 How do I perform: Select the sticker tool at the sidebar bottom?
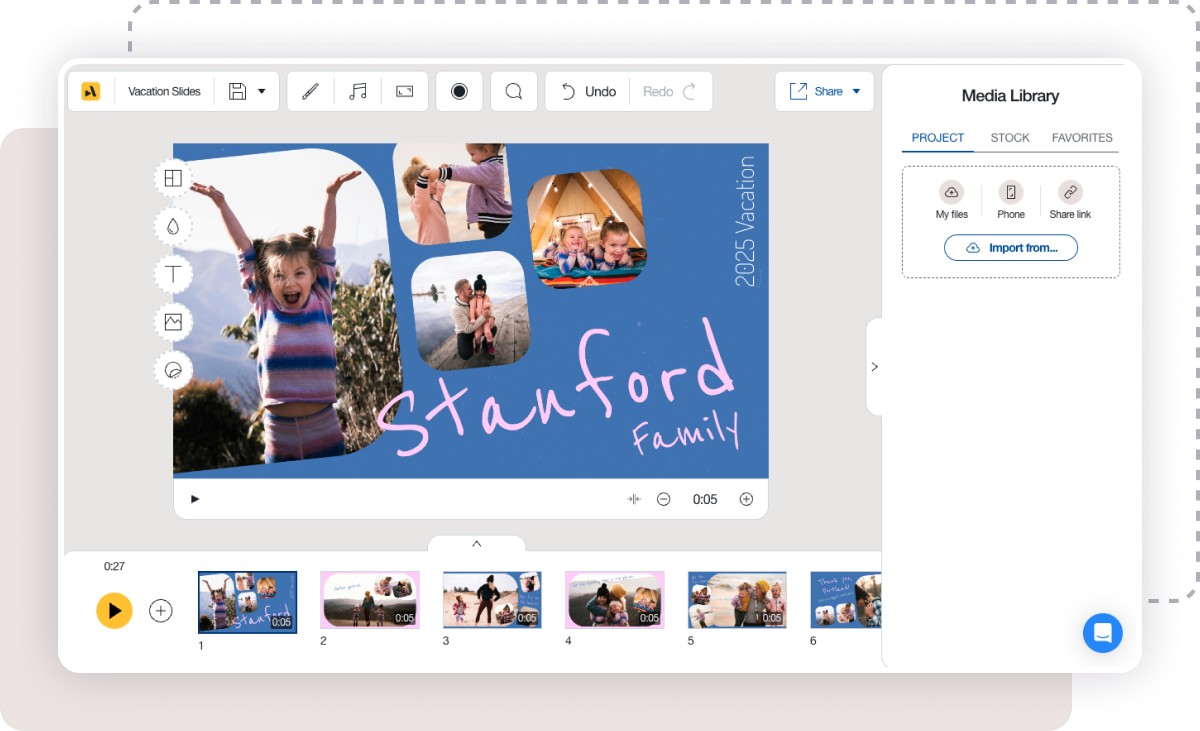point(173,370)
